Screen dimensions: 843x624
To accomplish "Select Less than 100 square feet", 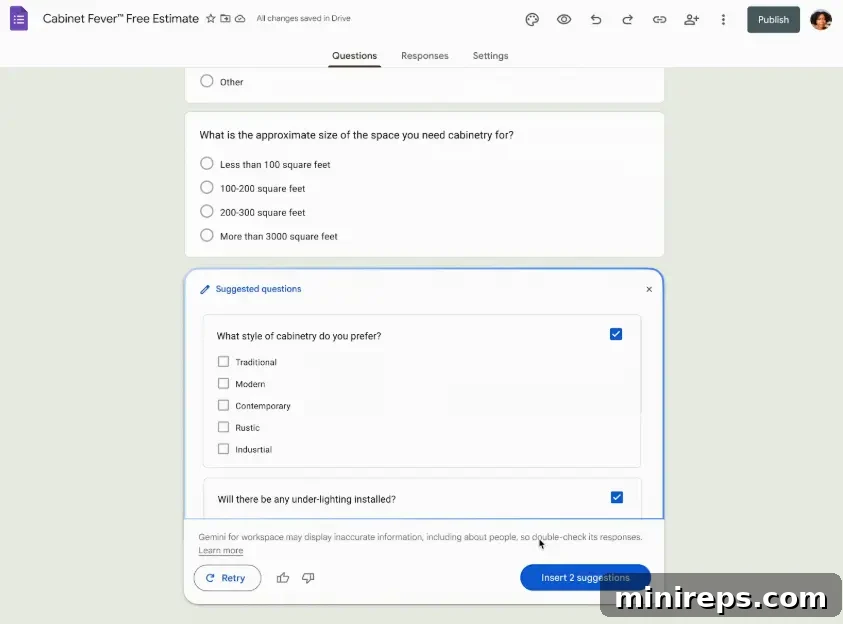I will (206, 163).
